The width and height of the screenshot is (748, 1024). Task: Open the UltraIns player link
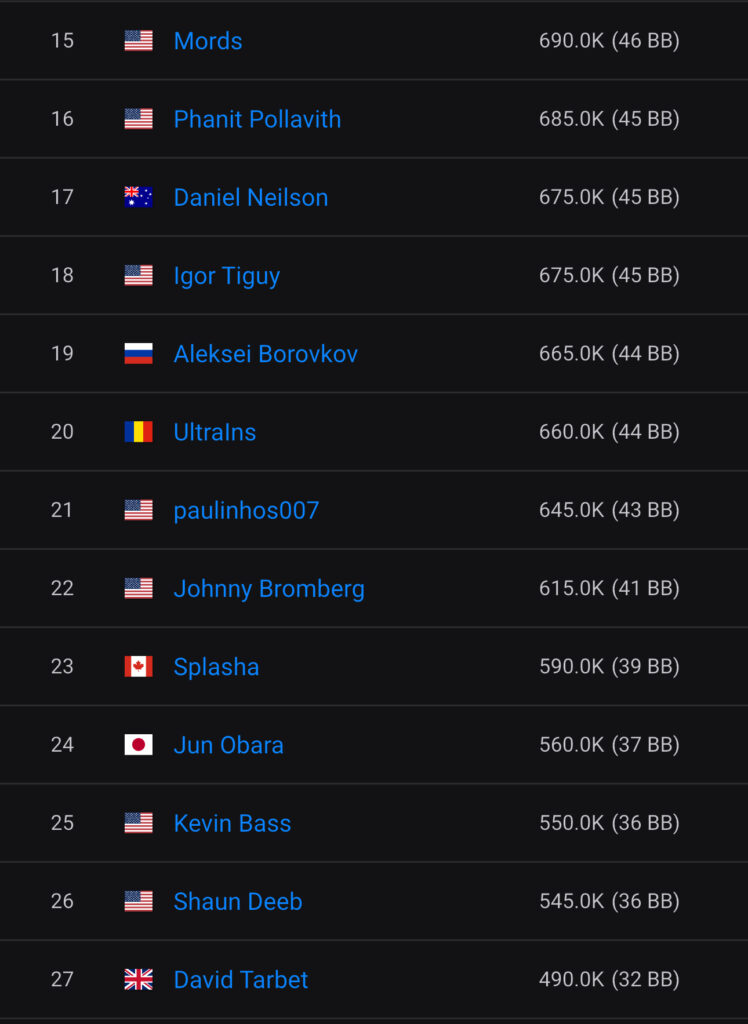click(214, 432)
